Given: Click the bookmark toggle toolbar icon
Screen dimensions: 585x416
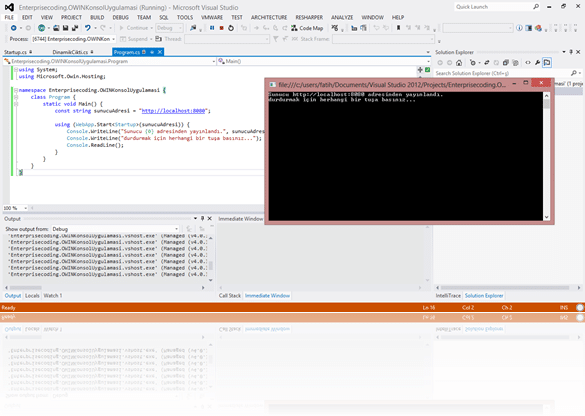Looking at the screenshot, I should point(398,28).
